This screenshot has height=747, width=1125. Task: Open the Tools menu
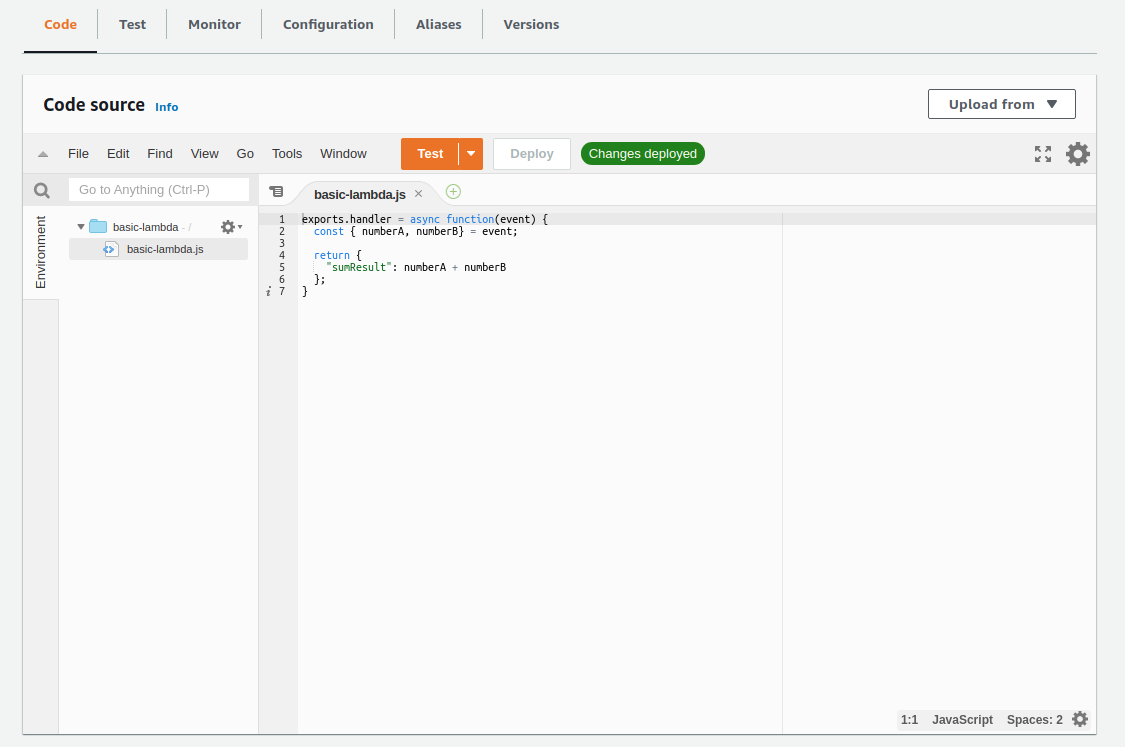[x=287, y=154]
